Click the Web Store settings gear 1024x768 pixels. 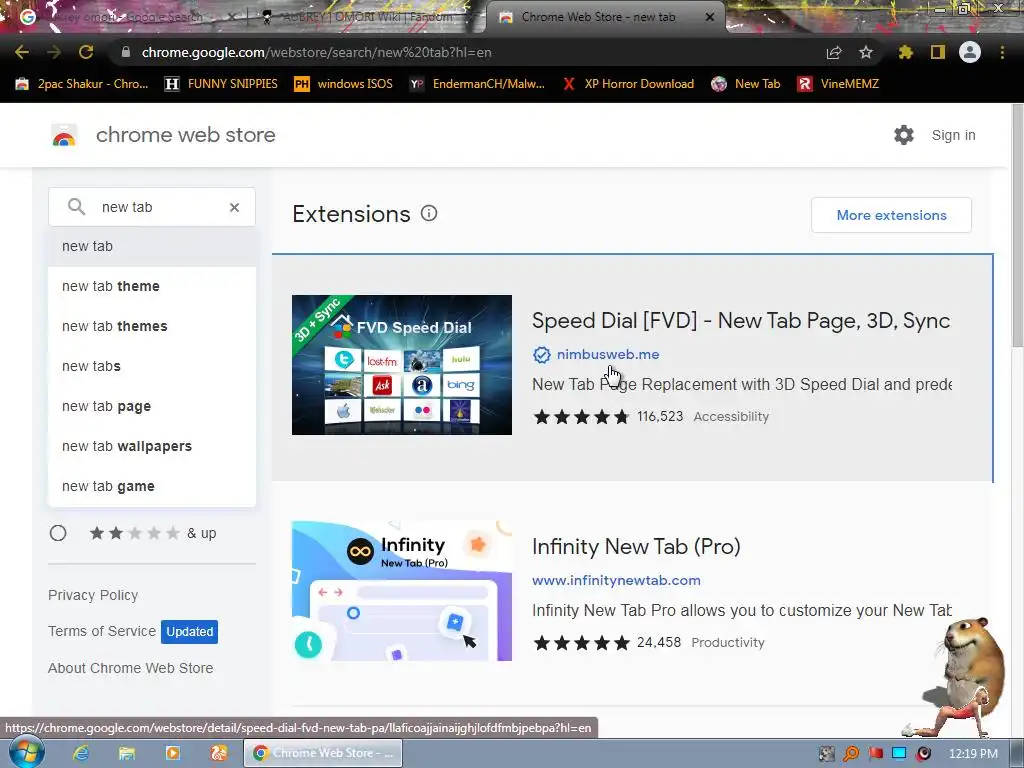[904, 135]
